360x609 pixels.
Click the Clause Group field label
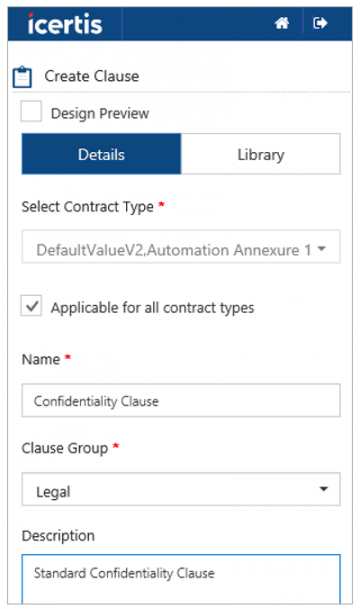pos(64,448)
